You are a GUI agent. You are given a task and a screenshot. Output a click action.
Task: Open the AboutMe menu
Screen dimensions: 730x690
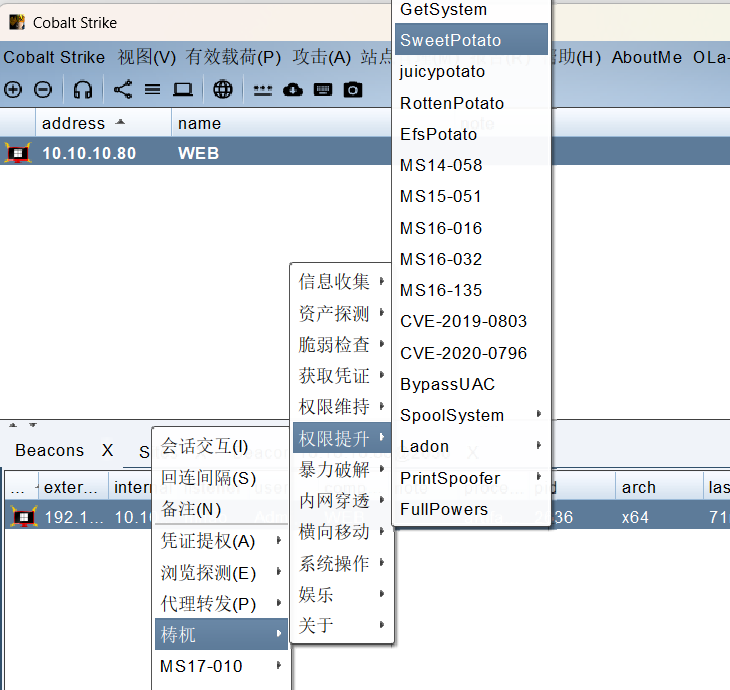click(647, 57)
